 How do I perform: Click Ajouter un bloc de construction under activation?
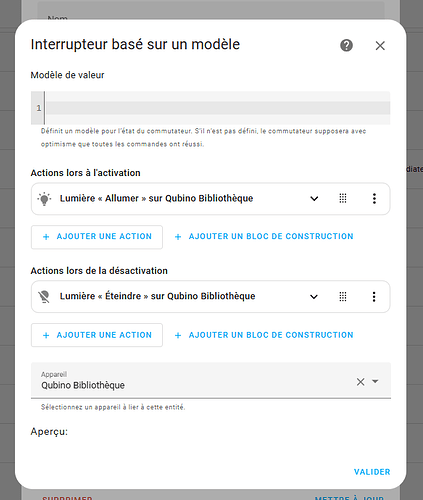(x=264, y=236)
